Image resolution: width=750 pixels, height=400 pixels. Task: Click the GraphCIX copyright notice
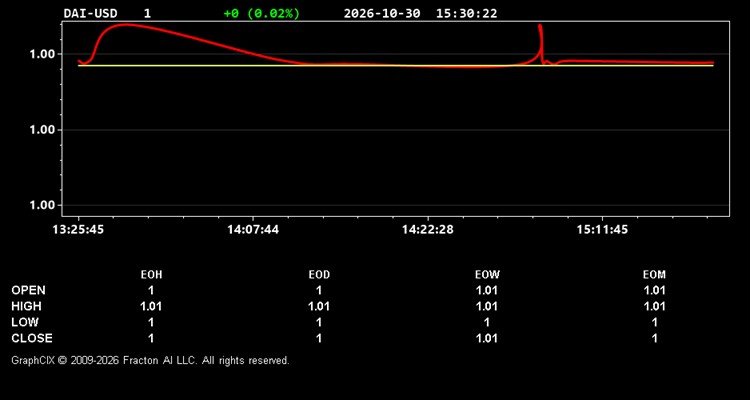(150, 360)
